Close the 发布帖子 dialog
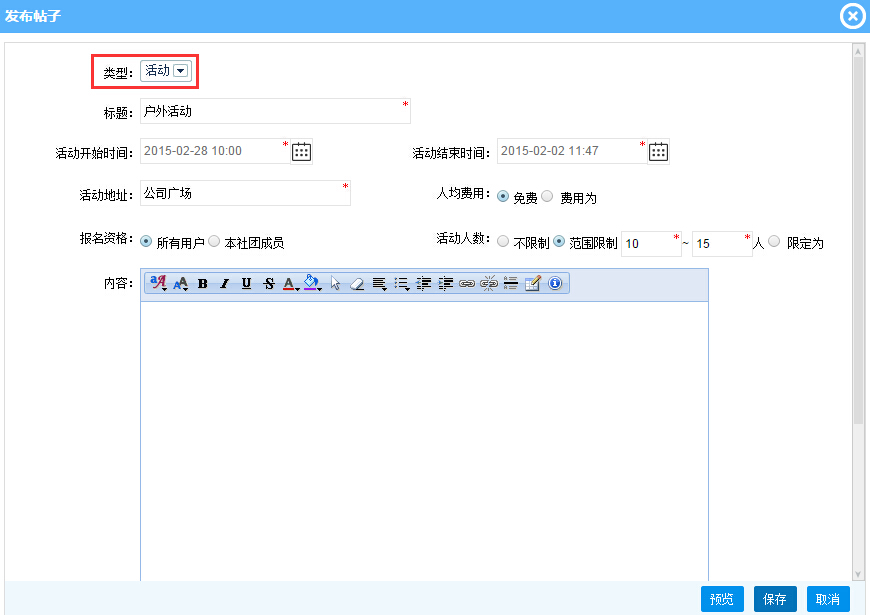The image size is (870, 615). (x=852, y=16)
